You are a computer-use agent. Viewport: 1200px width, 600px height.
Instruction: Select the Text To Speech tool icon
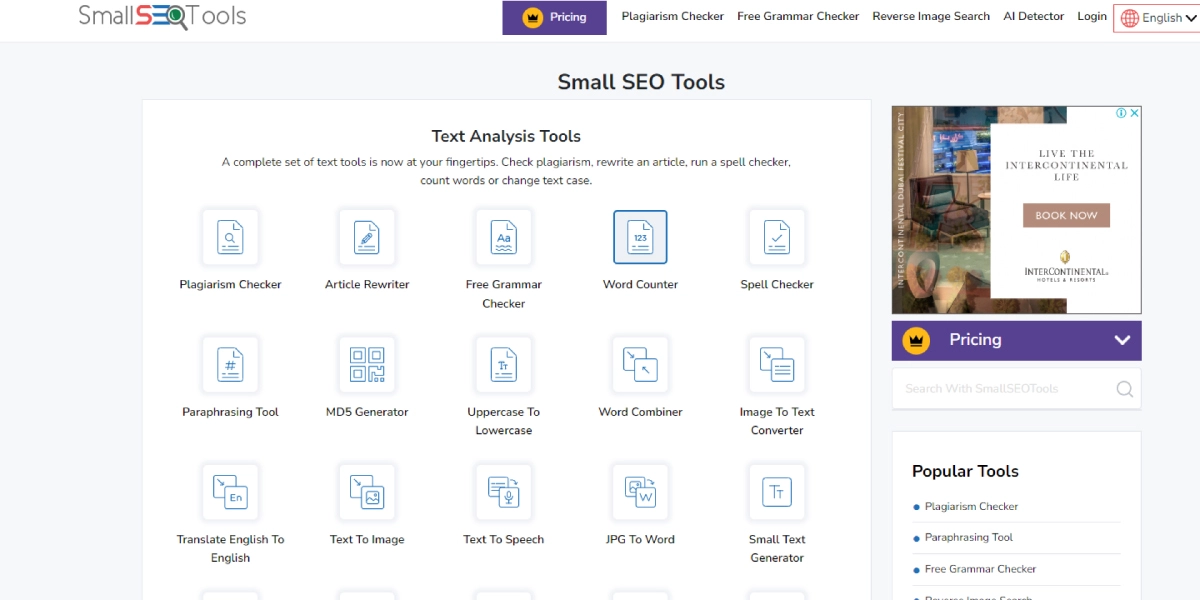504,492
